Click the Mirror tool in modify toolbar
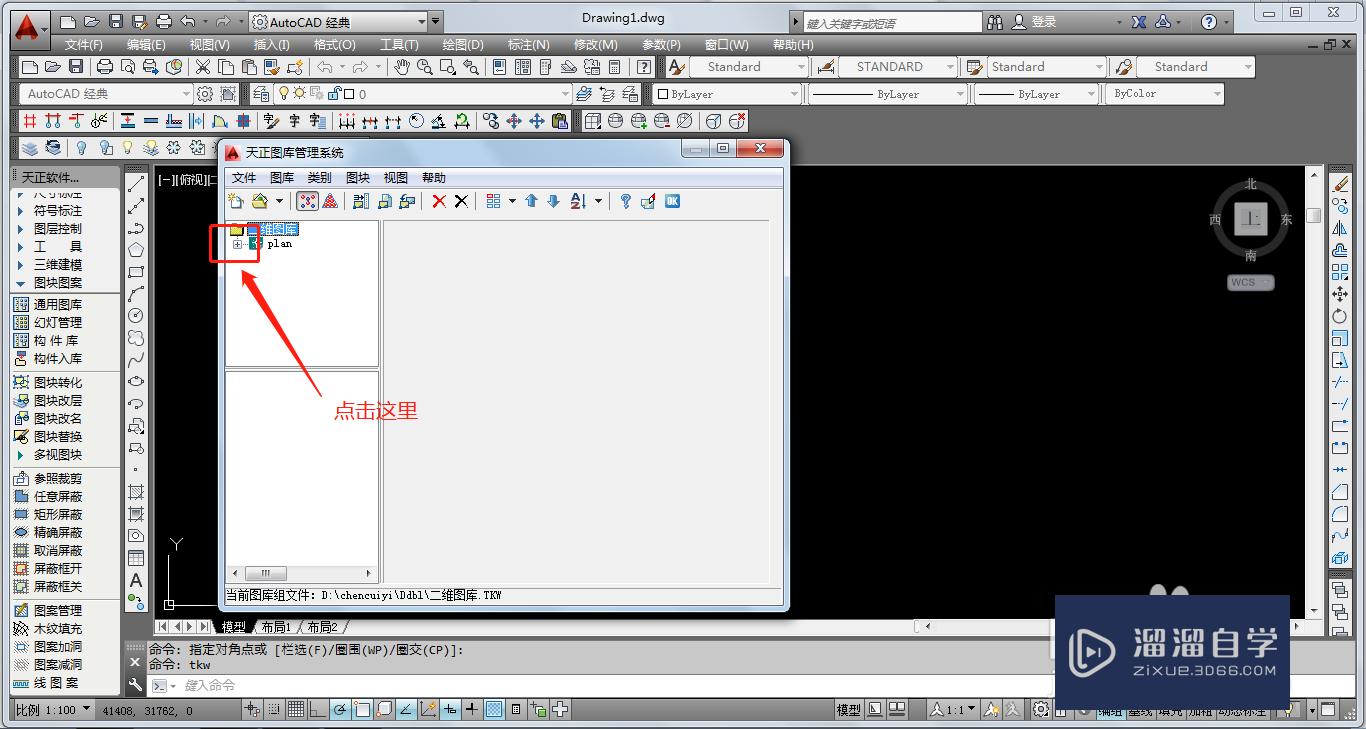 pos(1340,228)
